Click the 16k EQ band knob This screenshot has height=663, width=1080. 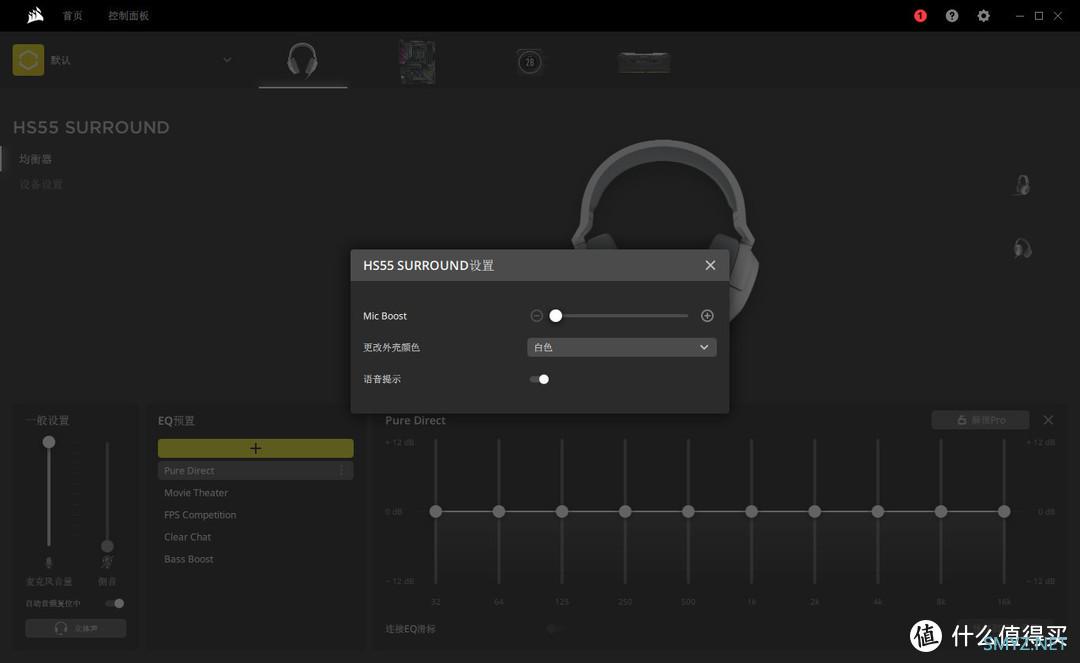1004,512
